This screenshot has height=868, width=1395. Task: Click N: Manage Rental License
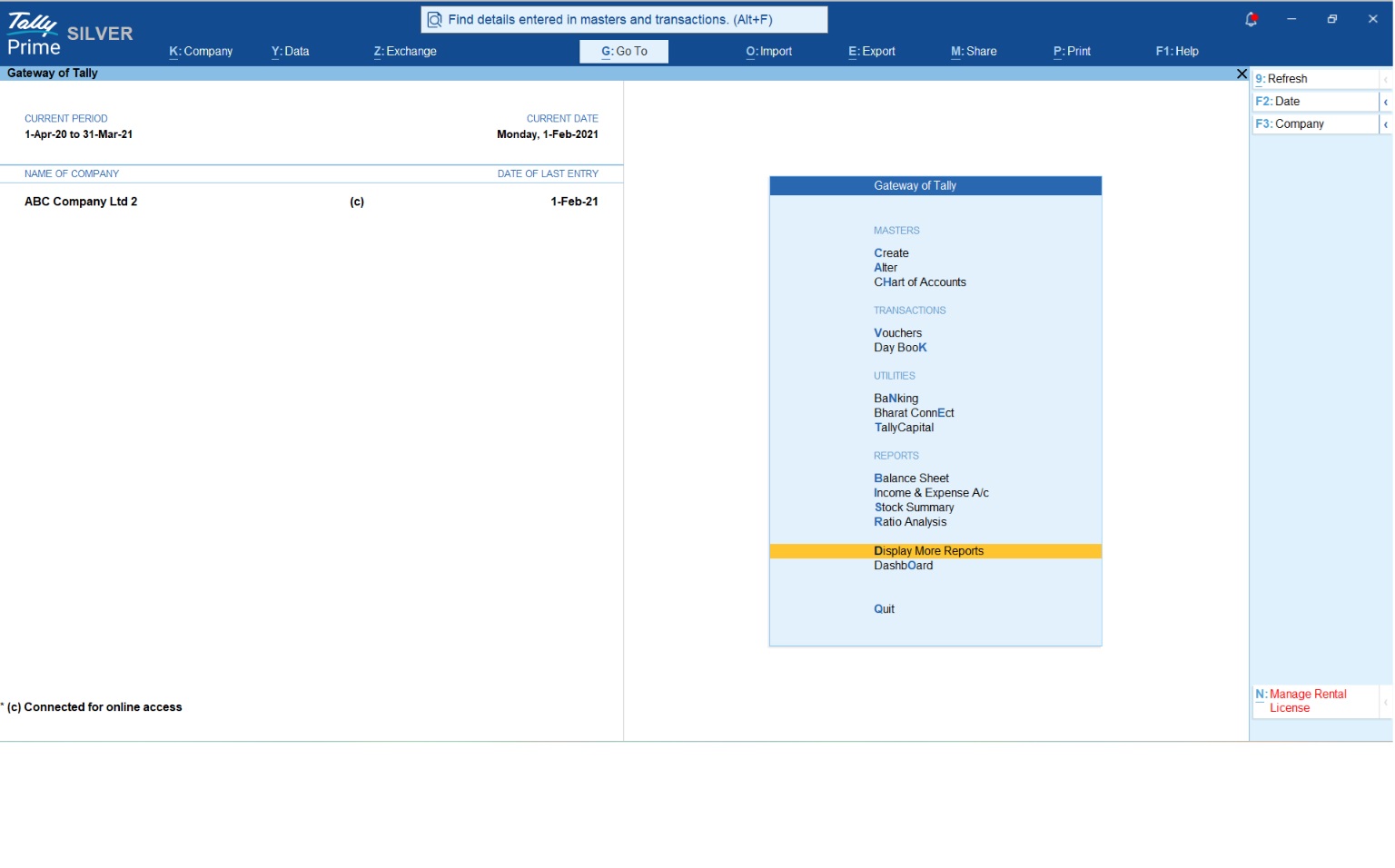[x=1315, y=701]
